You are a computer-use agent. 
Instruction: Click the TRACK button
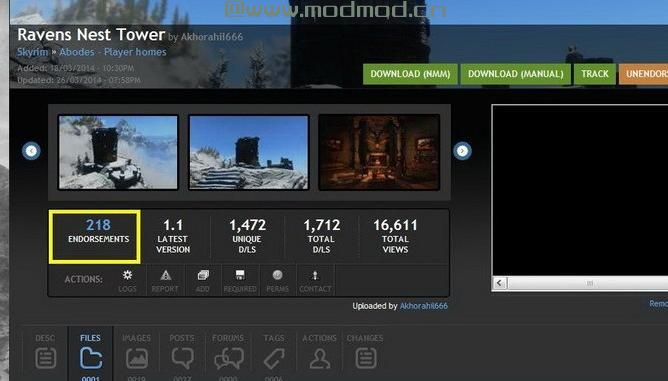(x=595, y=74)
